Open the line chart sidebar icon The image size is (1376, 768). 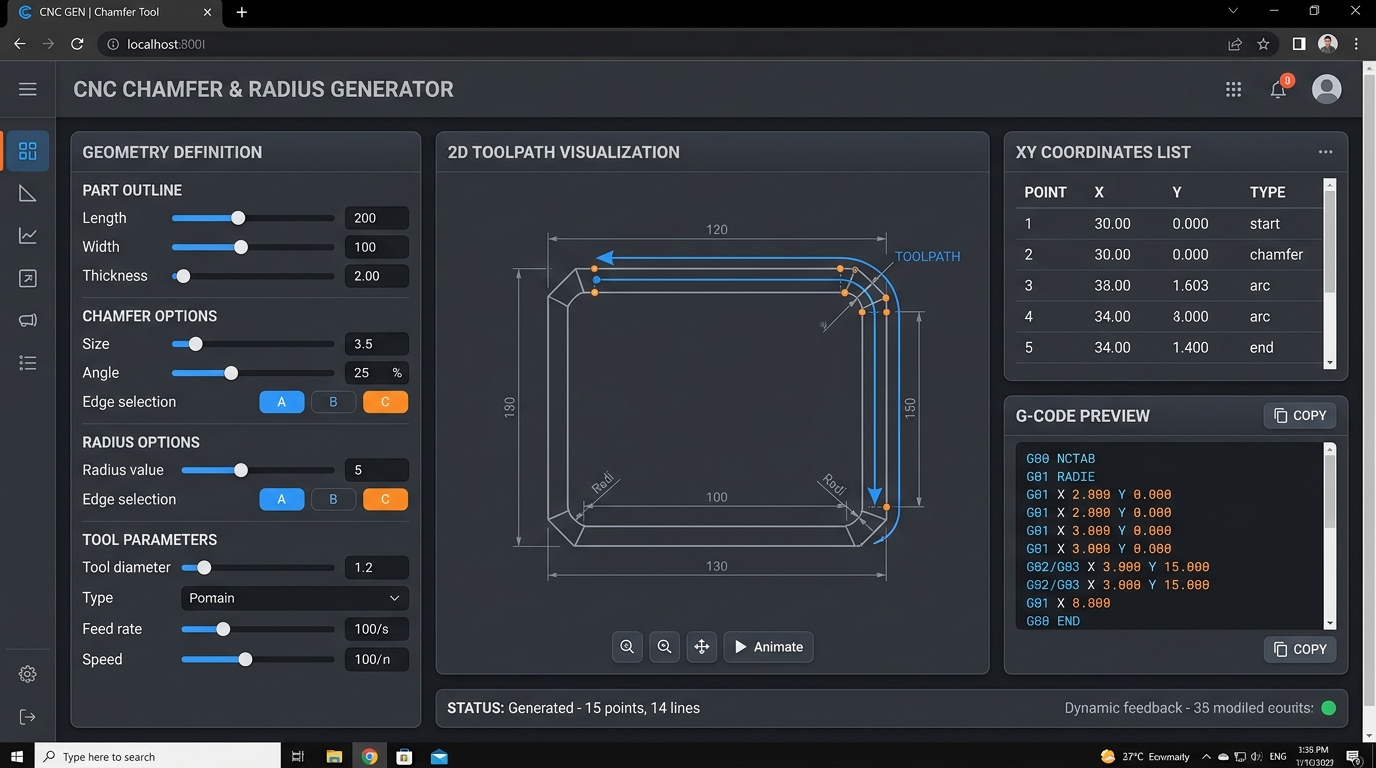tap(28, 236)
